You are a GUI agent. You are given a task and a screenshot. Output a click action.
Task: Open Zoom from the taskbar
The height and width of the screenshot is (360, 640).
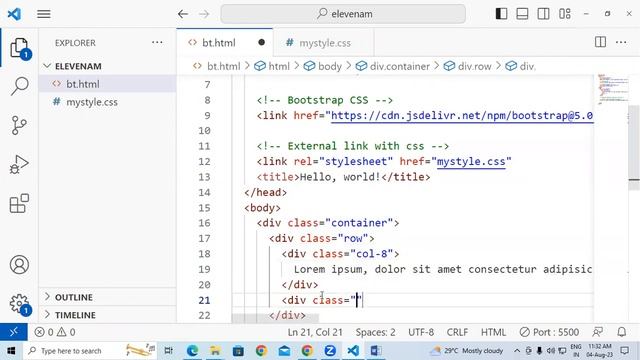tap(330, 351)
